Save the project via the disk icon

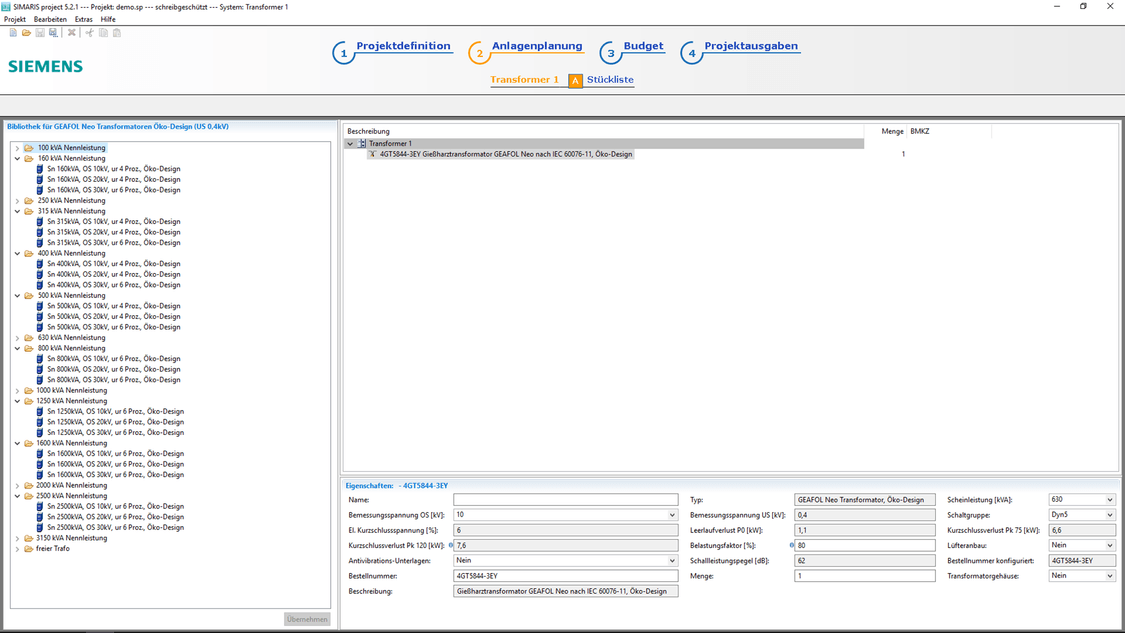coord(40,32)
